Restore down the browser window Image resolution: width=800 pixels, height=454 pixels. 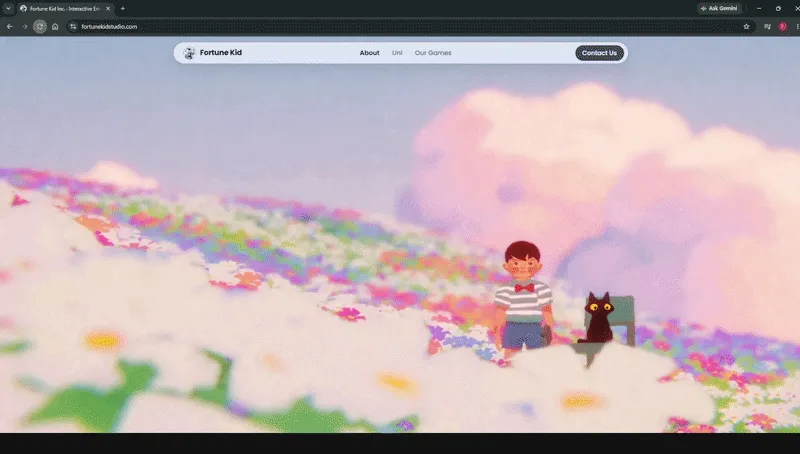(778, 9)
